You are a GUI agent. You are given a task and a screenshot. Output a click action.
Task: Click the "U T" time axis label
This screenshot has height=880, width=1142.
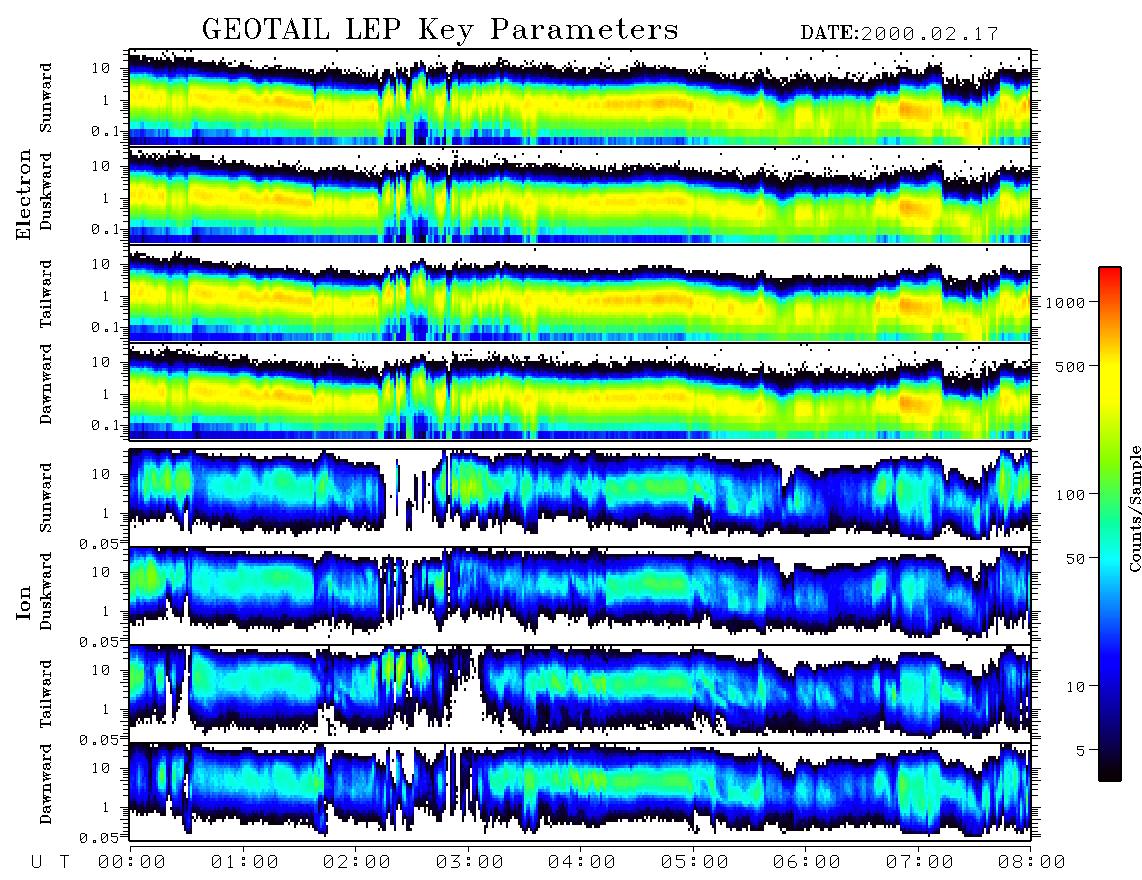coord(50,863)
